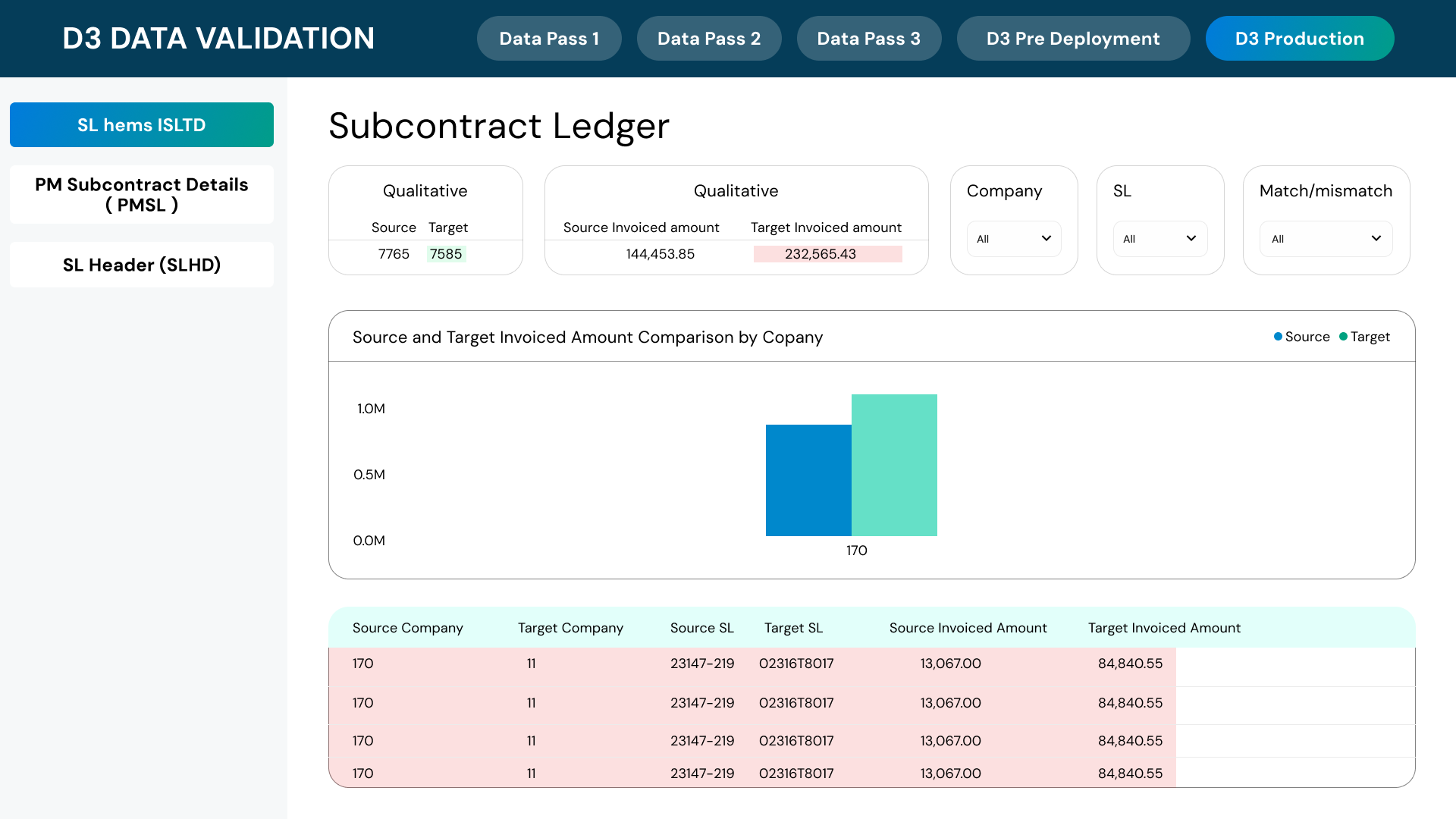Click the 0.5M y-axis label
The image size is (1456, 819).
369,475
